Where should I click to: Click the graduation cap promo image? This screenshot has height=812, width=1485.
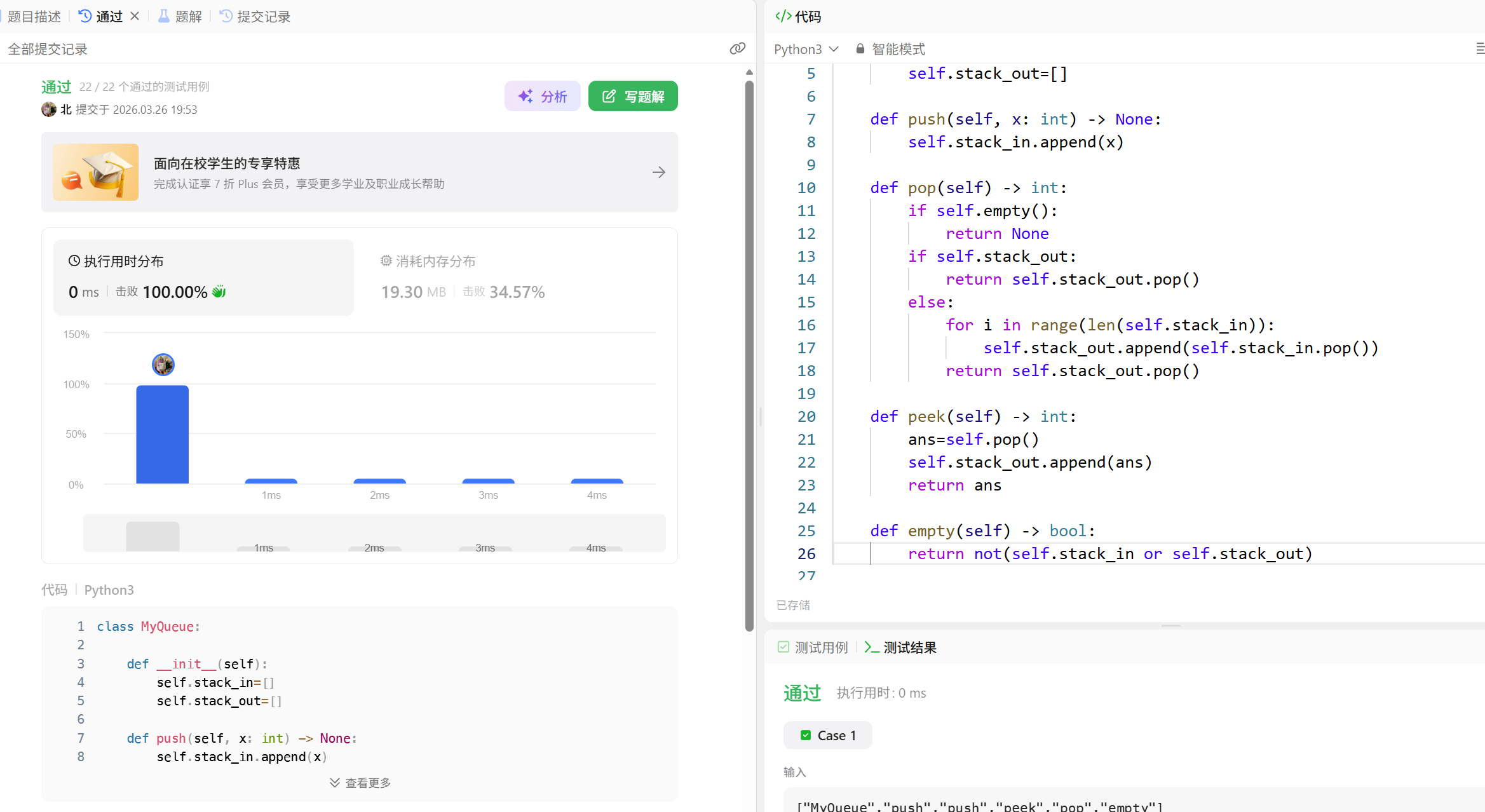(x=96, y=172)
